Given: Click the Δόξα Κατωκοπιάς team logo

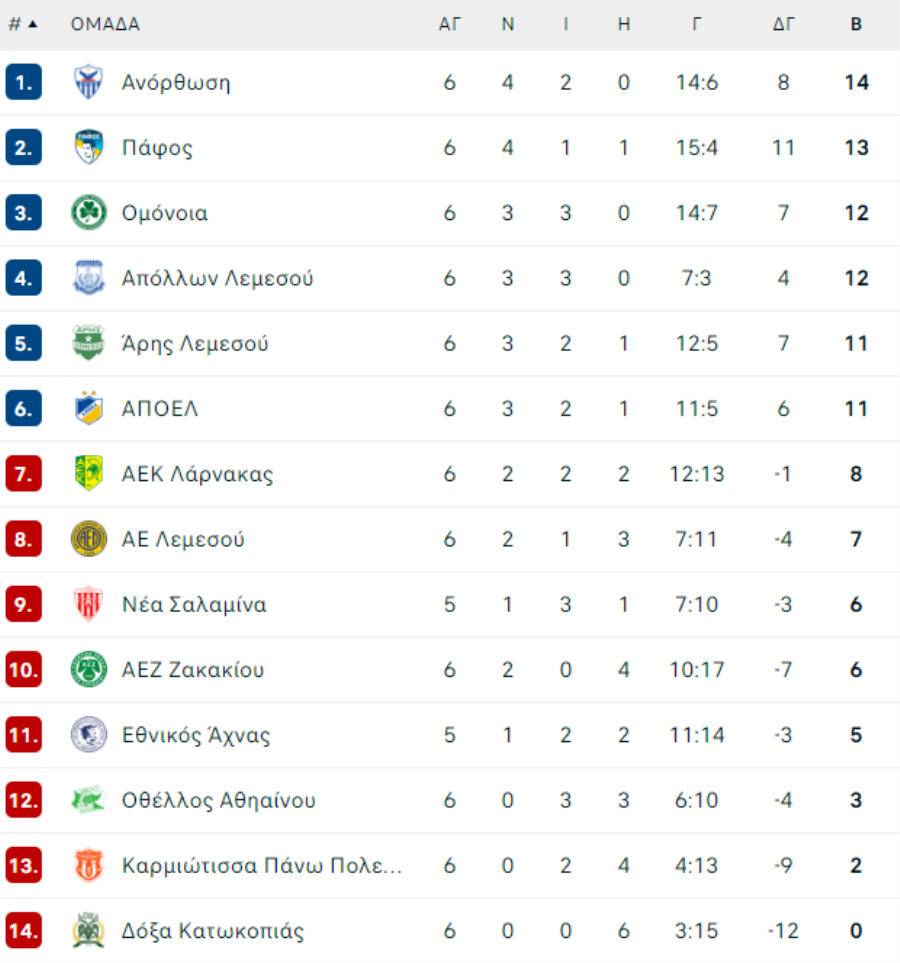Looking at the screenshot, I should [88, 930].
